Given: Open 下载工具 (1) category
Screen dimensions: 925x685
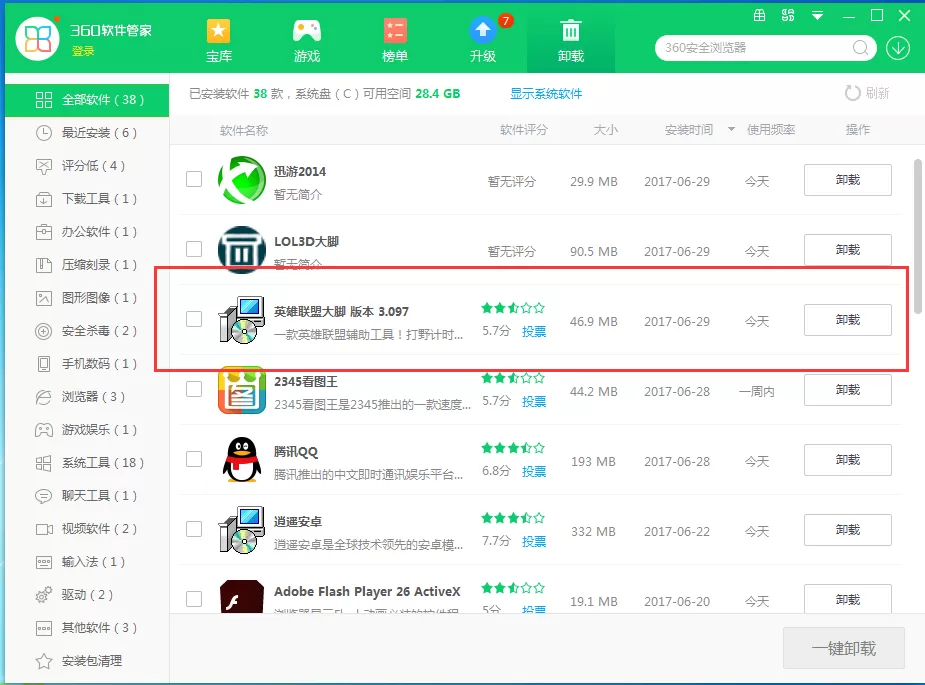Looking at the screenshot, I should click(87, 199).
